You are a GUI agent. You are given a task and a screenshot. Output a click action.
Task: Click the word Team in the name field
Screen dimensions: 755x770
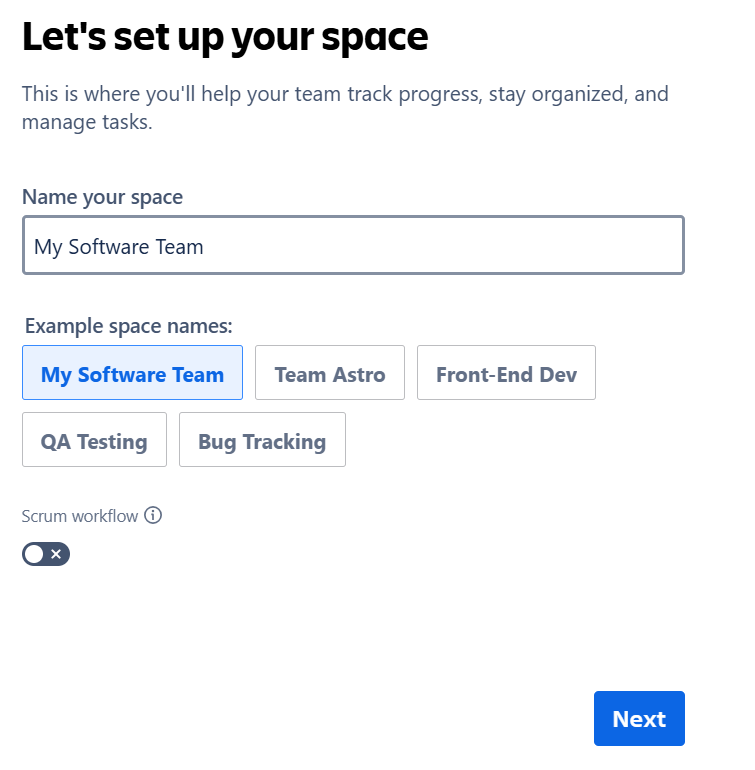179,246
